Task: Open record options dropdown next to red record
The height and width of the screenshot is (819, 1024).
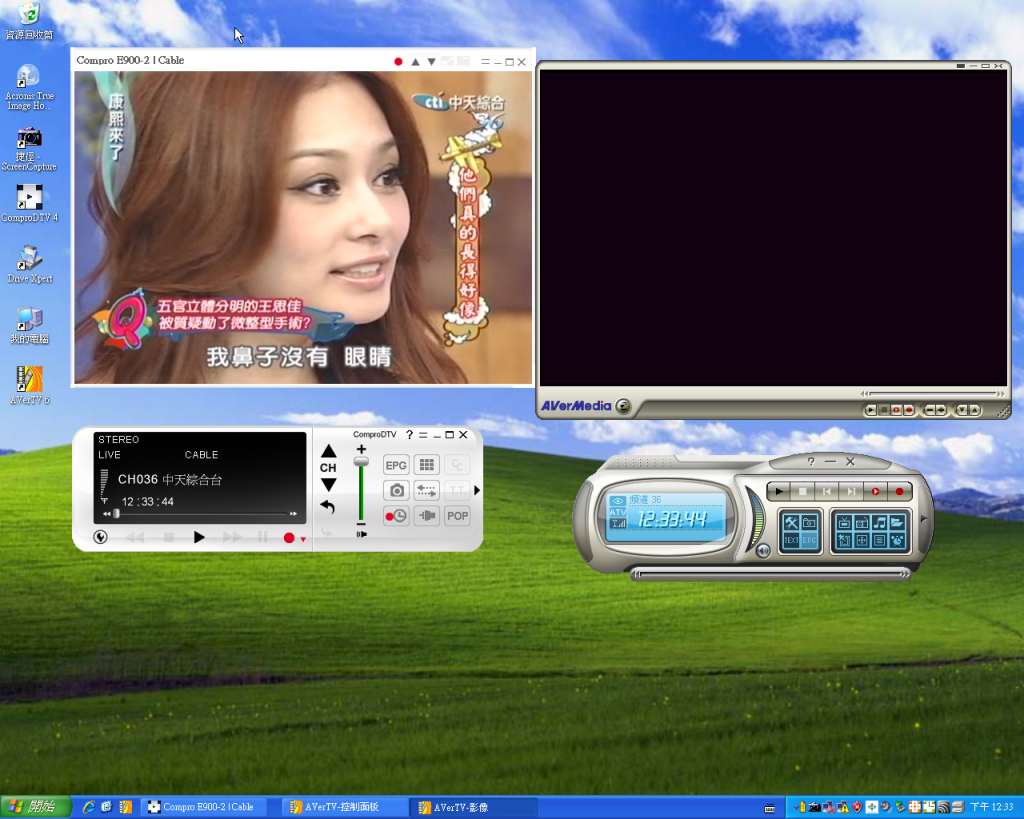Action: coord(303,539)
